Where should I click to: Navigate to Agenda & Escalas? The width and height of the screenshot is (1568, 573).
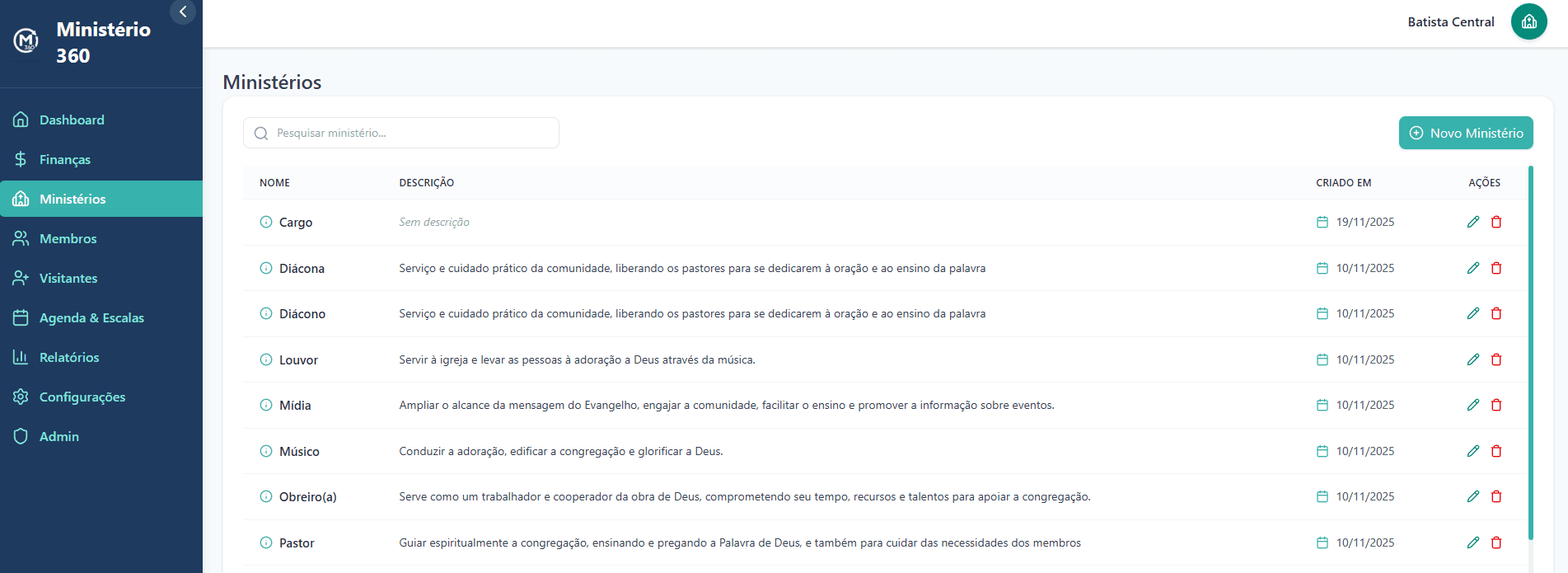91,317
